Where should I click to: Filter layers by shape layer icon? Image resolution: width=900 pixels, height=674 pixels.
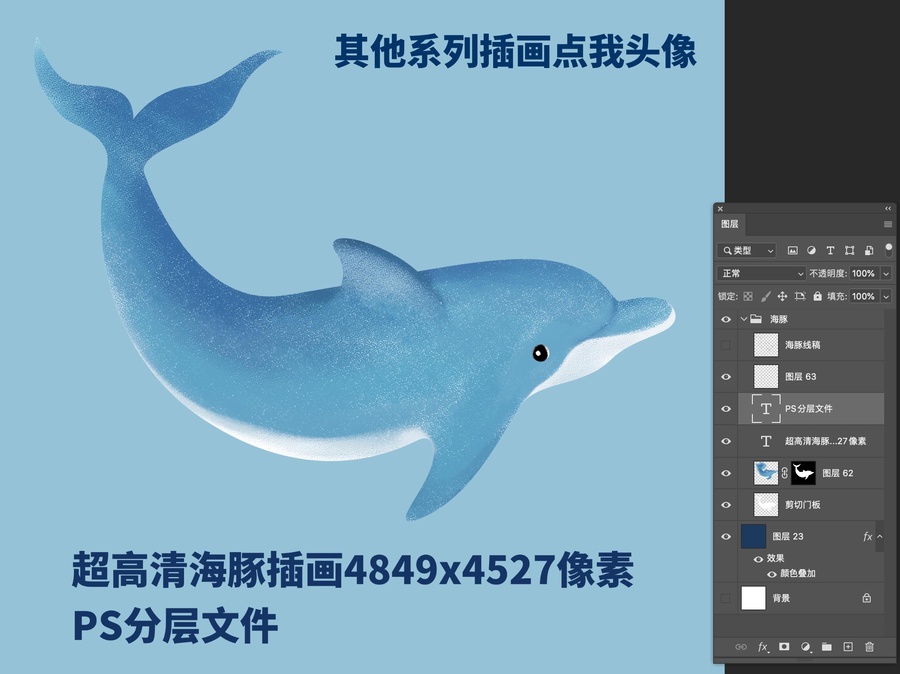pyautogui.click(x=849, y=250)
